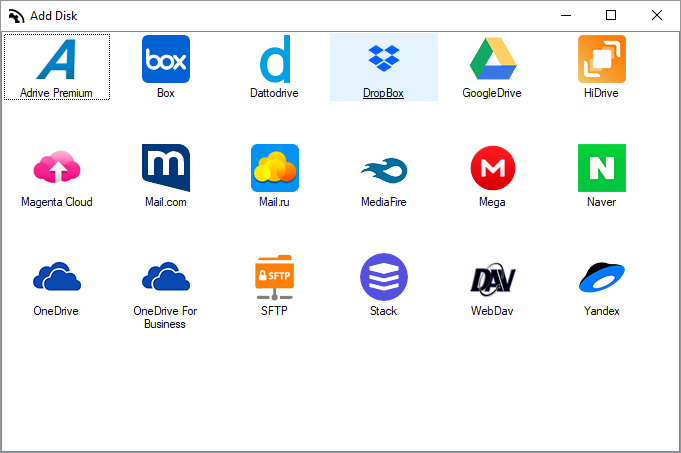
Task: Select the WebDav icon
Action: 493,278
